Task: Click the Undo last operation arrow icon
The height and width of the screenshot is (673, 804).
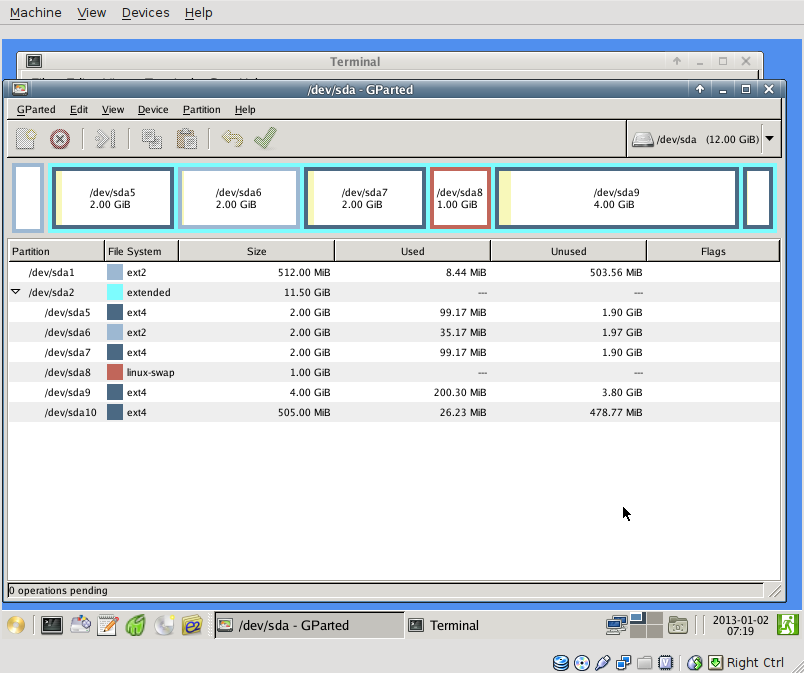Action: 232,139
